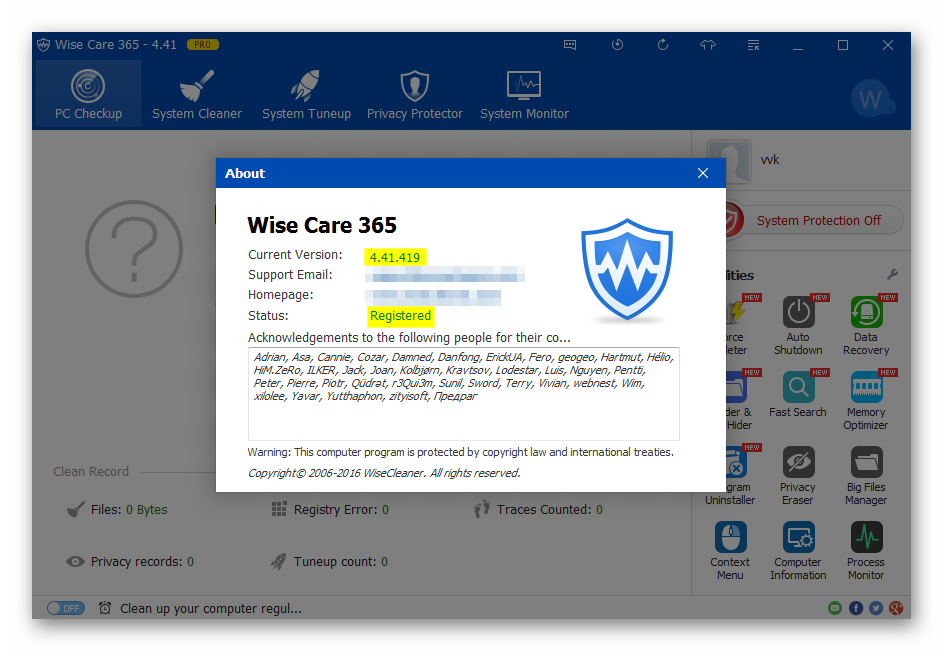Screen dimensions: 943x651
Task: Select the Privacy Protector tab
Action: 415,94
